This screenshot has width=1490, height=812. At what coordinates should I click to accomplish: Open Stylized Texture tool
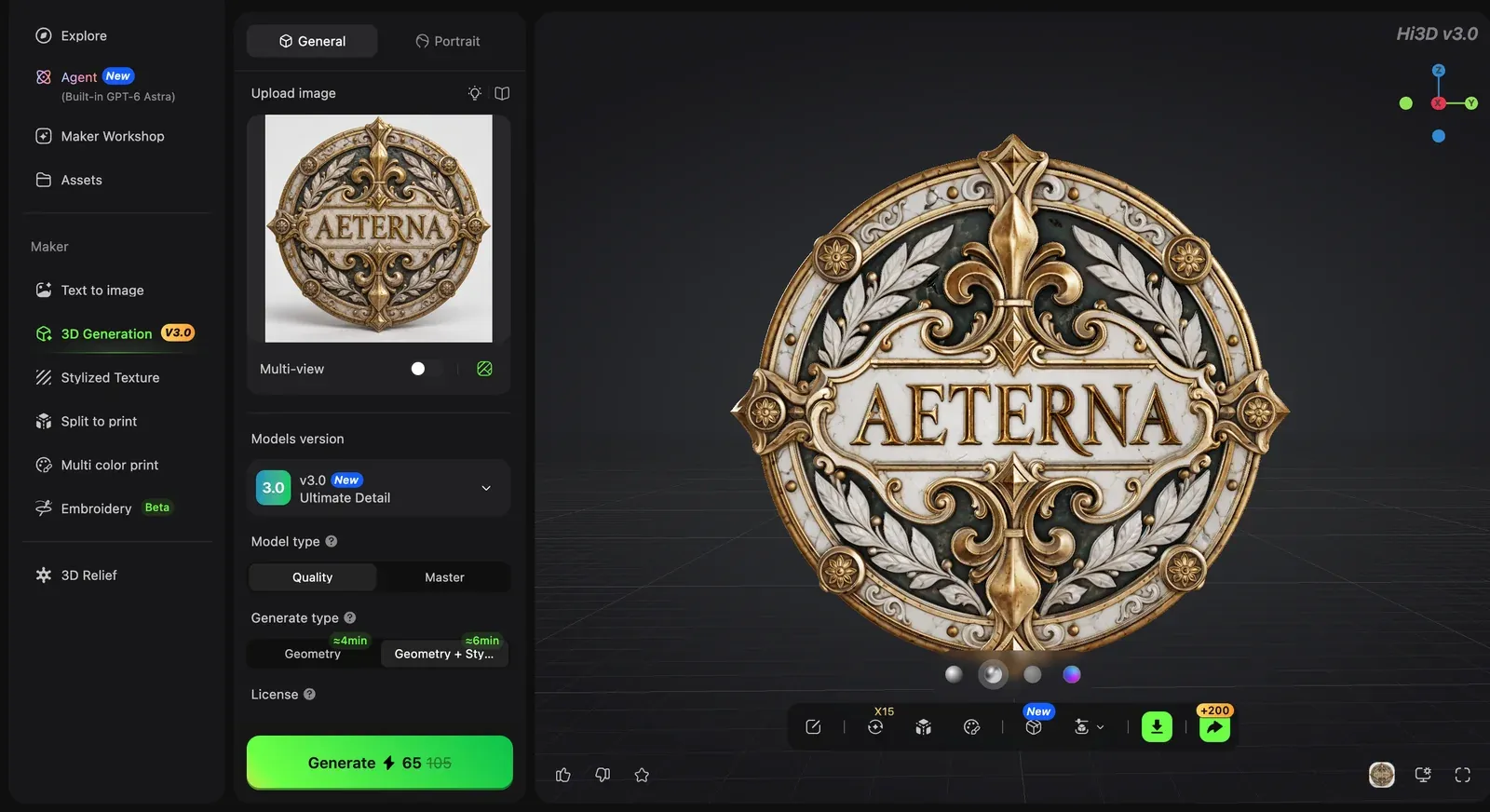tap(97, 377)
